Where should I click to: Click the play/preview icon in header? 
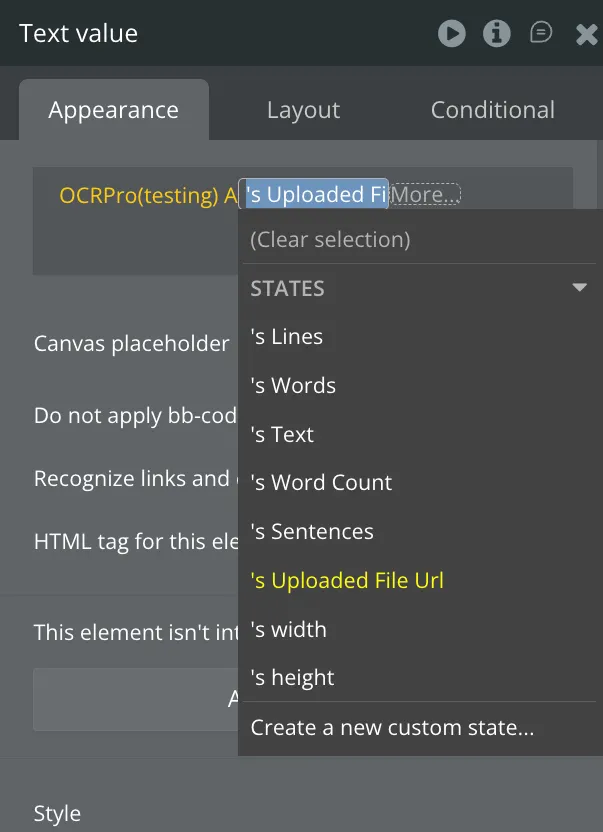point(451,34)
